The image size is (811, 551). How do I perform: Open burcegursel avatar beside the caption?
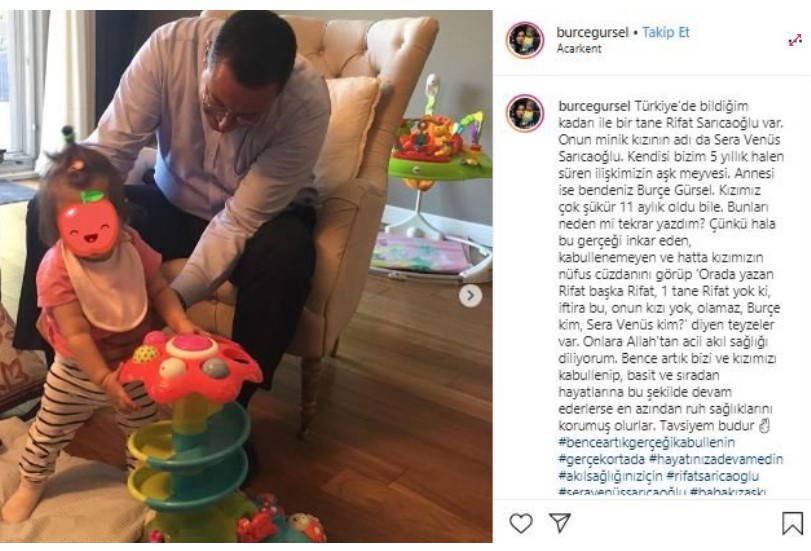click(x=525, y=113)
